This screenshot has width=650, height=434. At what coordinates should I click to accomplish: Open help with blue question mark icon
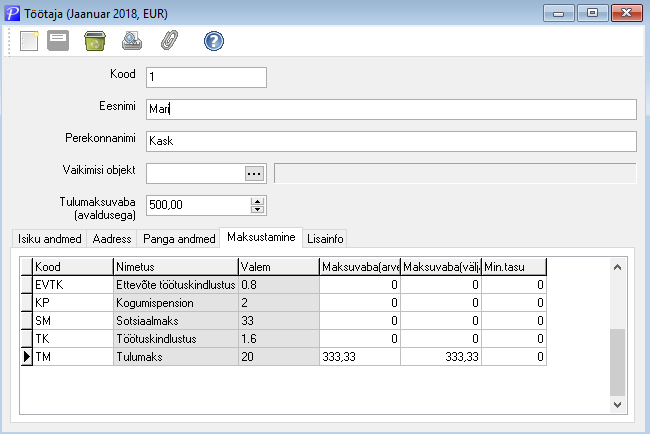click(214, 41)
